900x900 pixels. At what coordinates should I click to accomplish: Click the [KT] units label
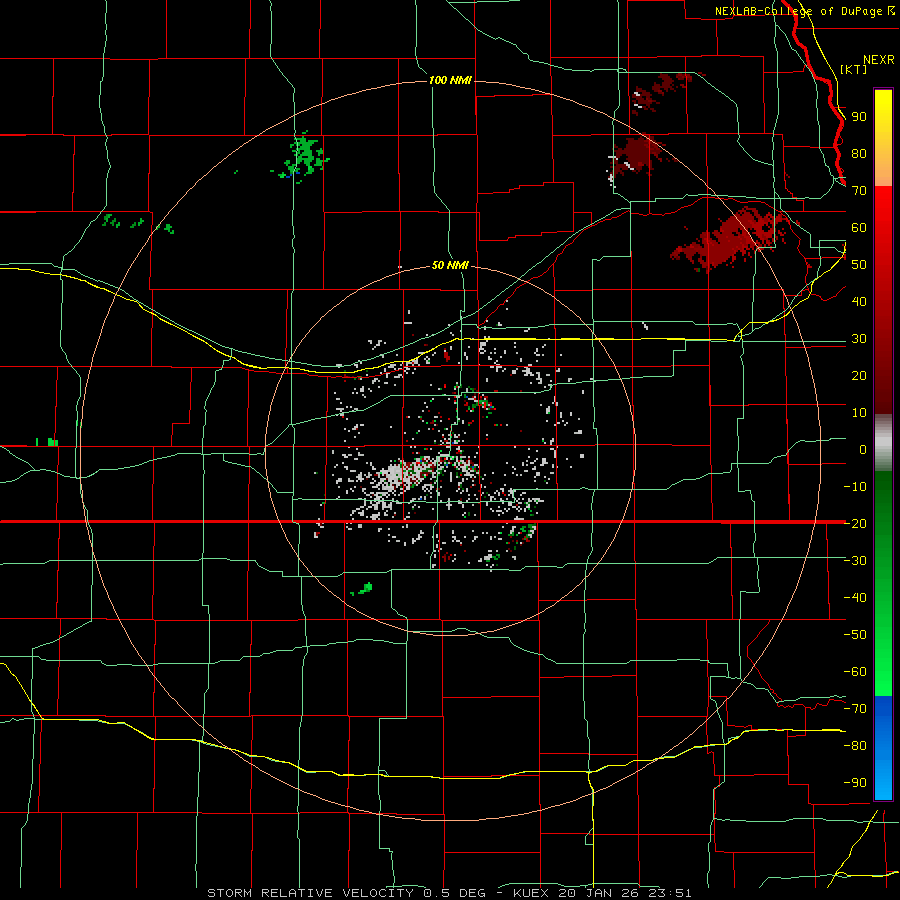(x=853, y=69)
